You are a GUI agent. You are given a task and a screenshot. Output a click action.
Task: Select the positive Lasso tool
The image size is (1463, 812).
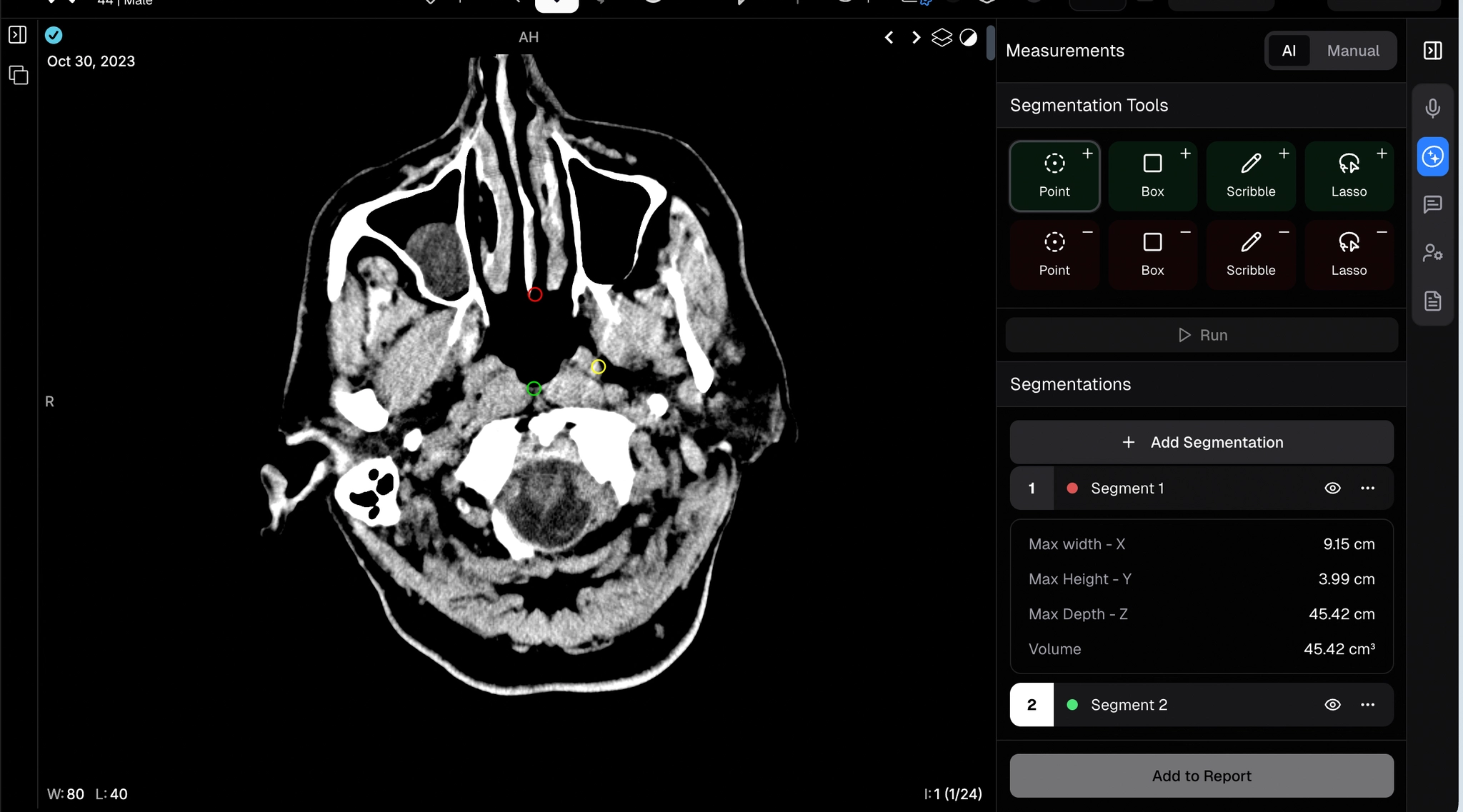coord(1349,176)
